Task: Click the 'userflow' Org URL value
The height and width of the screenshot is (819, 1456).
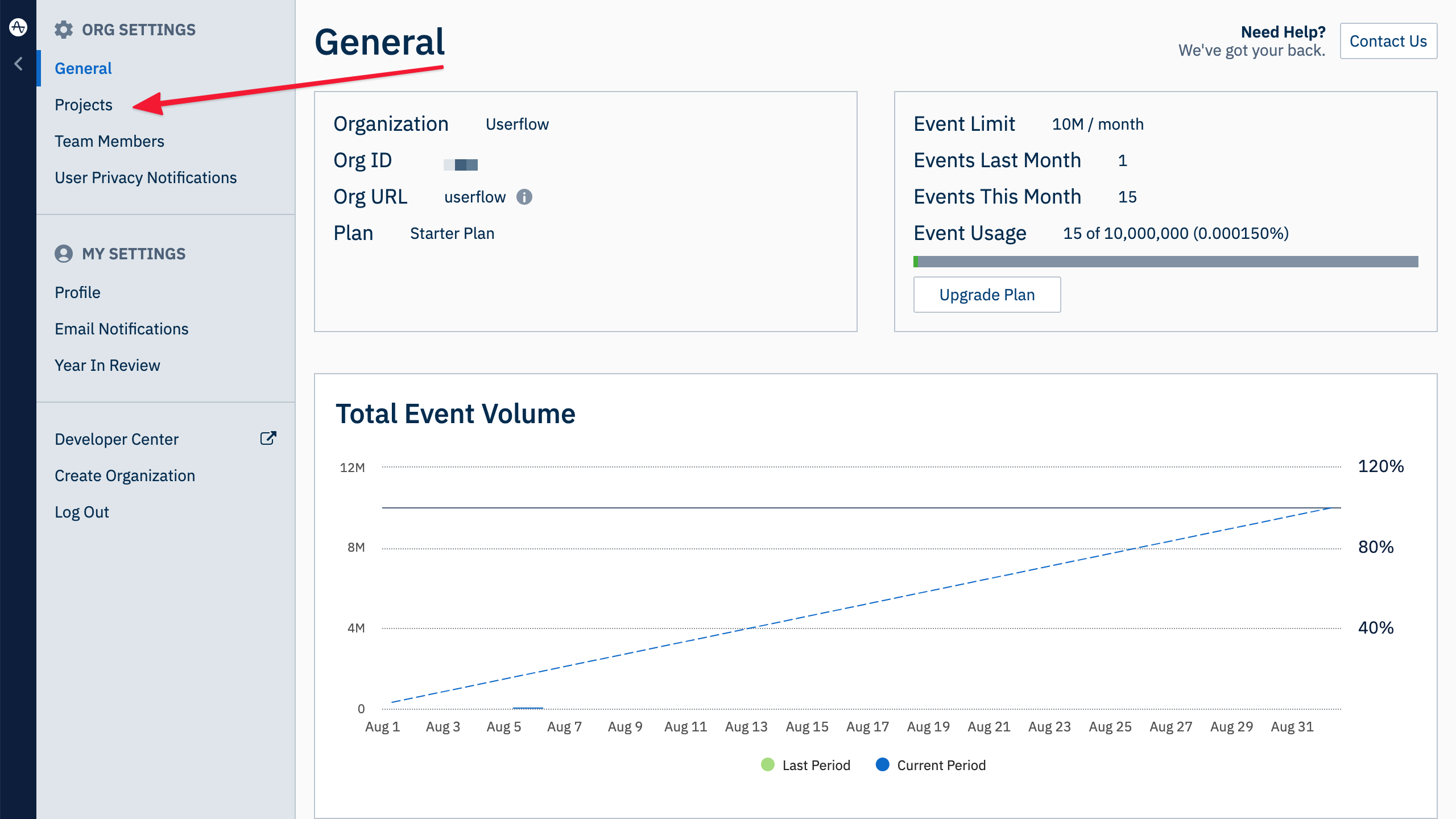Action: tap(475, 197)
